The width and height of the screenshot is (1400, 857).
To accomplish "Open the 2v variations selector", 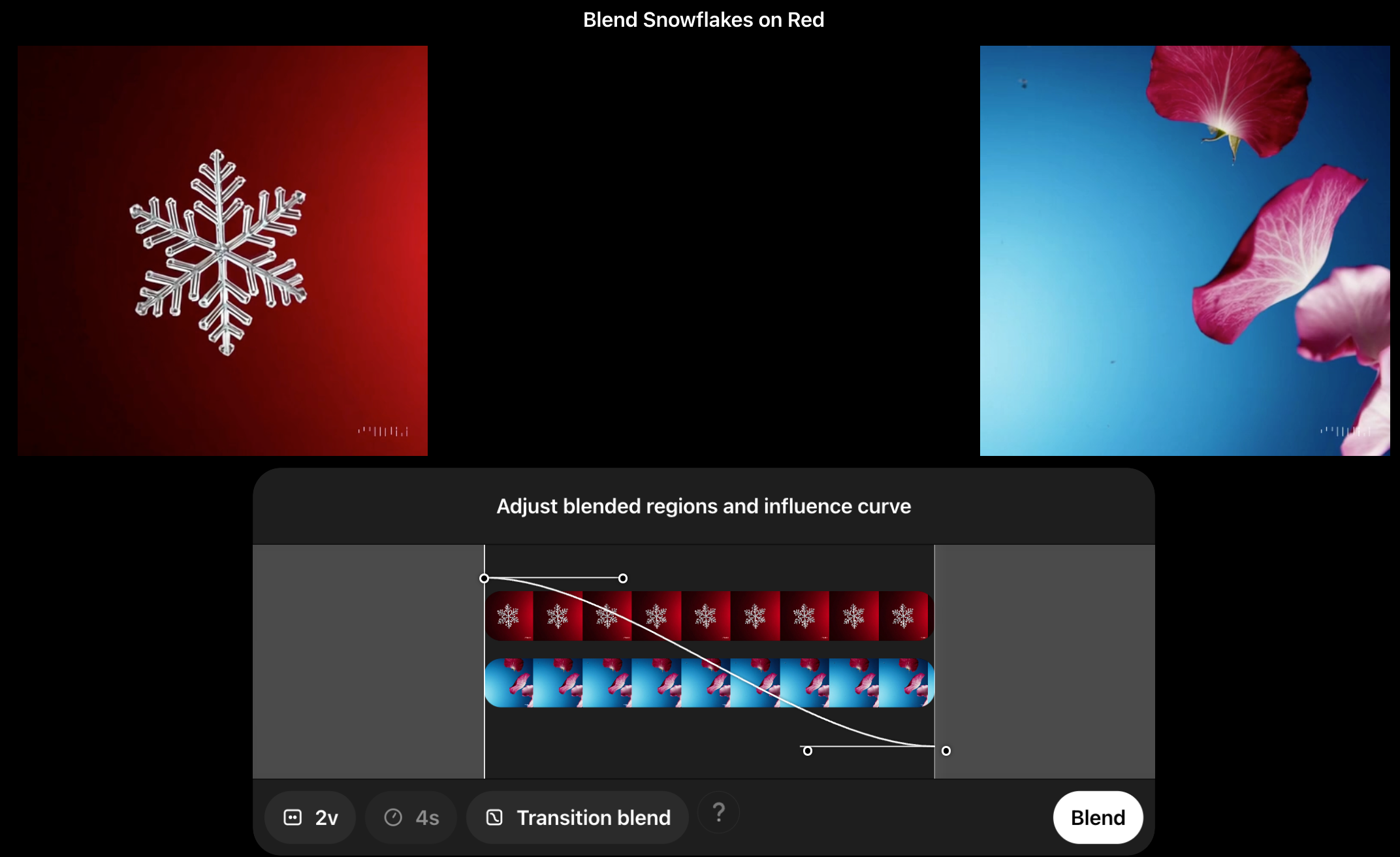I will pyautogui.click(x=310, y=817).
